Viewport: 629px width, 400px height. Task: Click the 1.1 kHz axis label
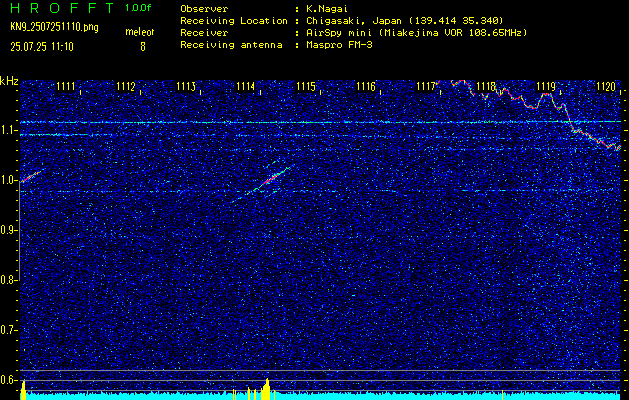(8, 130)
